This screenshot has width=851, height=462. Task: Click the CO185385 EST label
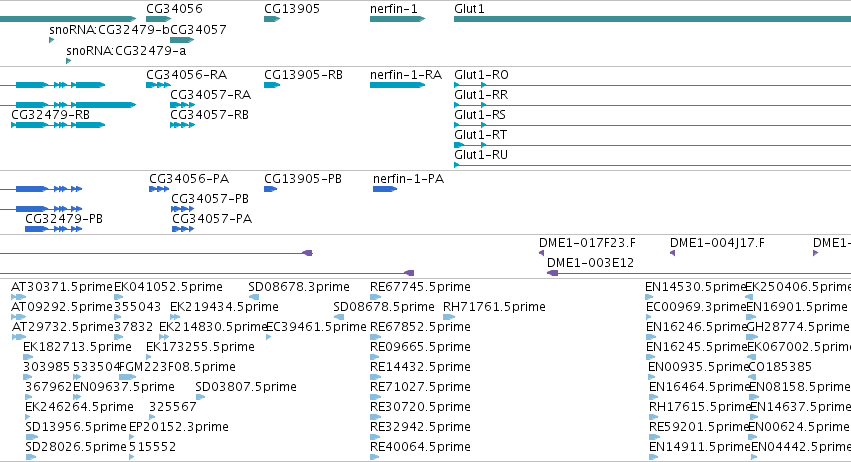(x=780, y=367)
